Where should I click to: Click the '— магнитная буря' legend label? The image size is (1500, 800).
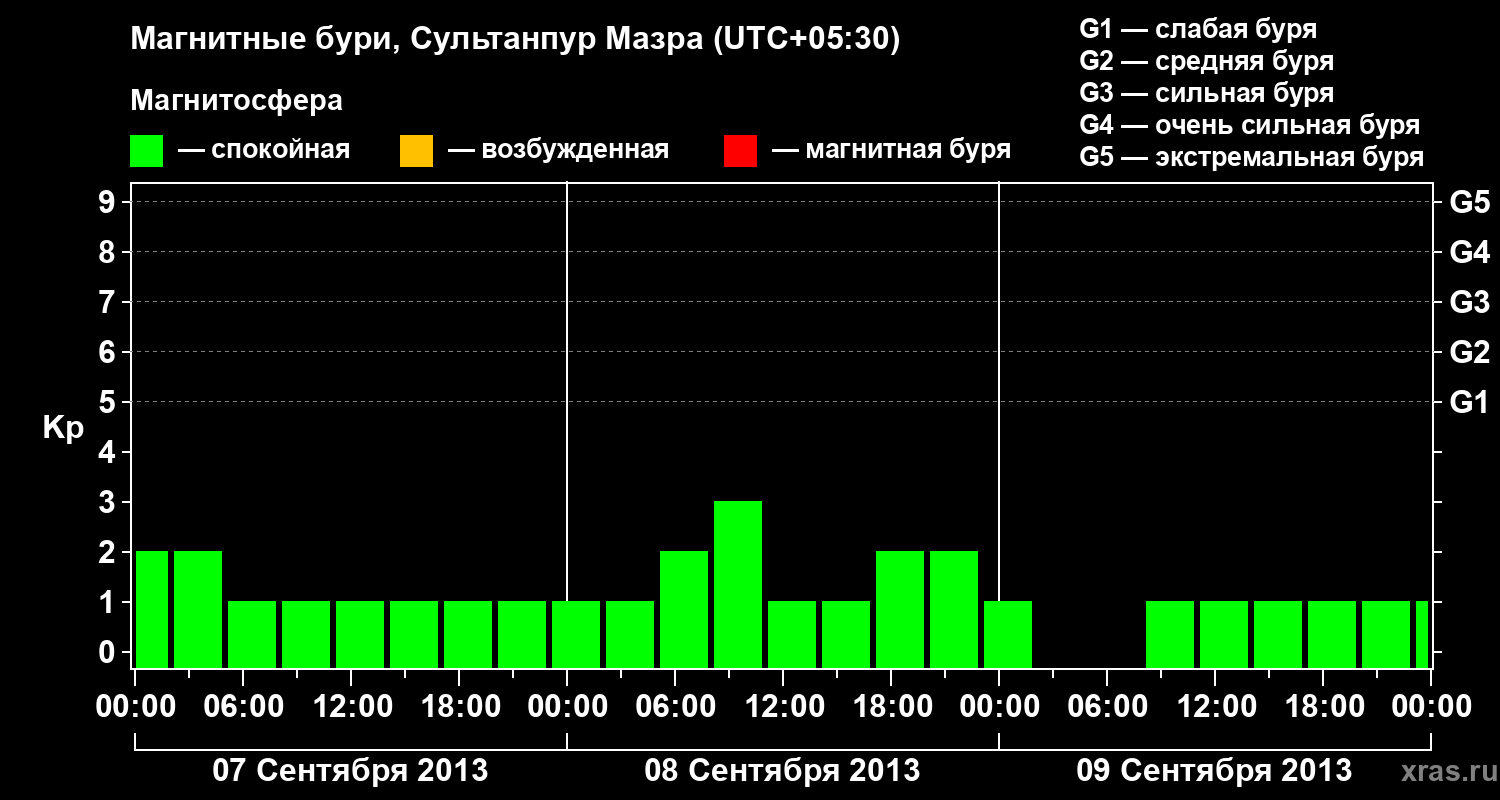pyautogui.click(x=891, y=150)
